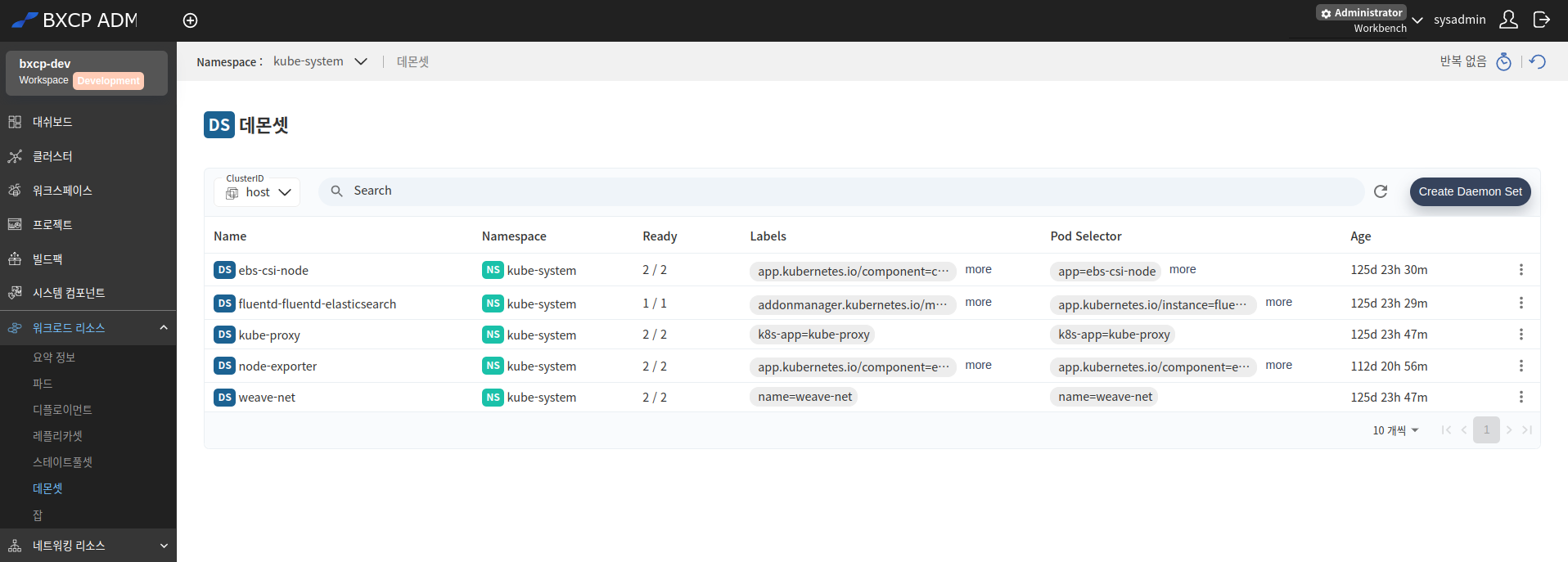Open the weave-net daemon set
Image resolution: width=1568 pixels, height=562 pixels.
[267, 398]
